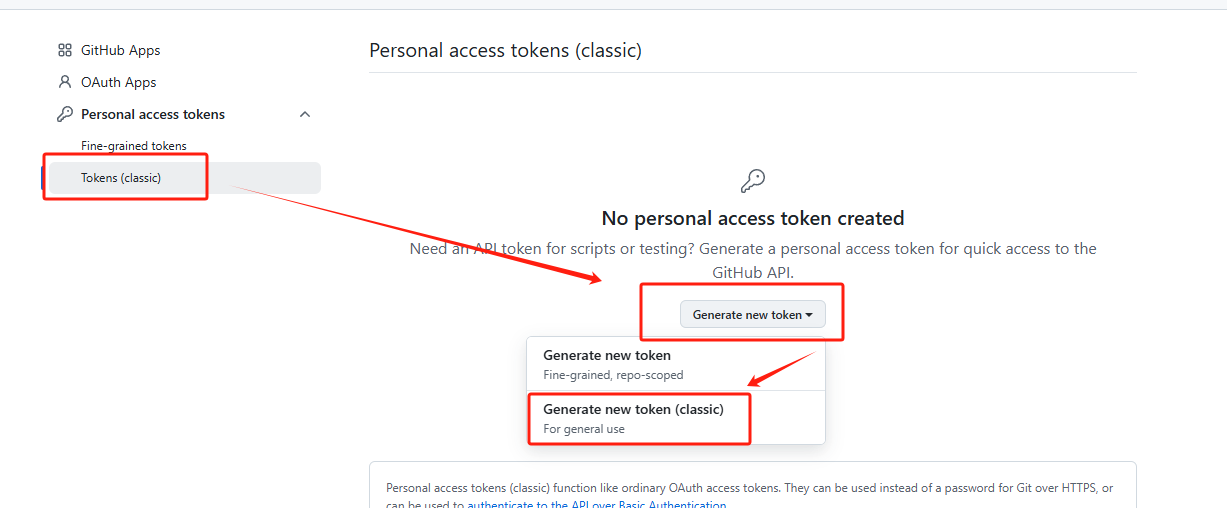Click the paragraph about ordinary OAuth access tokens
The width and height of the screenshot is (1227, 508).
(749, 488)
